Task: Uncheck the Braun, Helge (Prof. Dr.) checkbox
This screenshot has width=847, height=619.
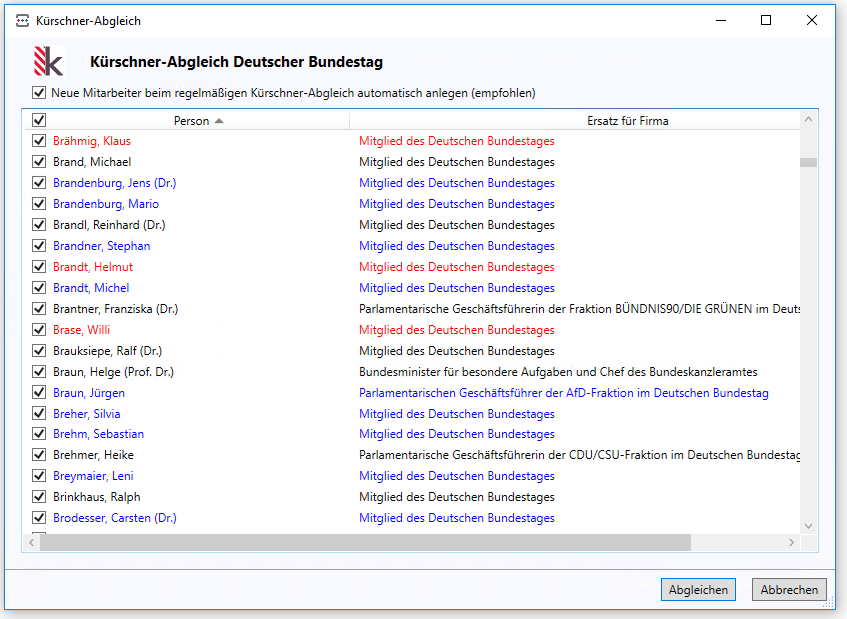Action: pos(39,372)
